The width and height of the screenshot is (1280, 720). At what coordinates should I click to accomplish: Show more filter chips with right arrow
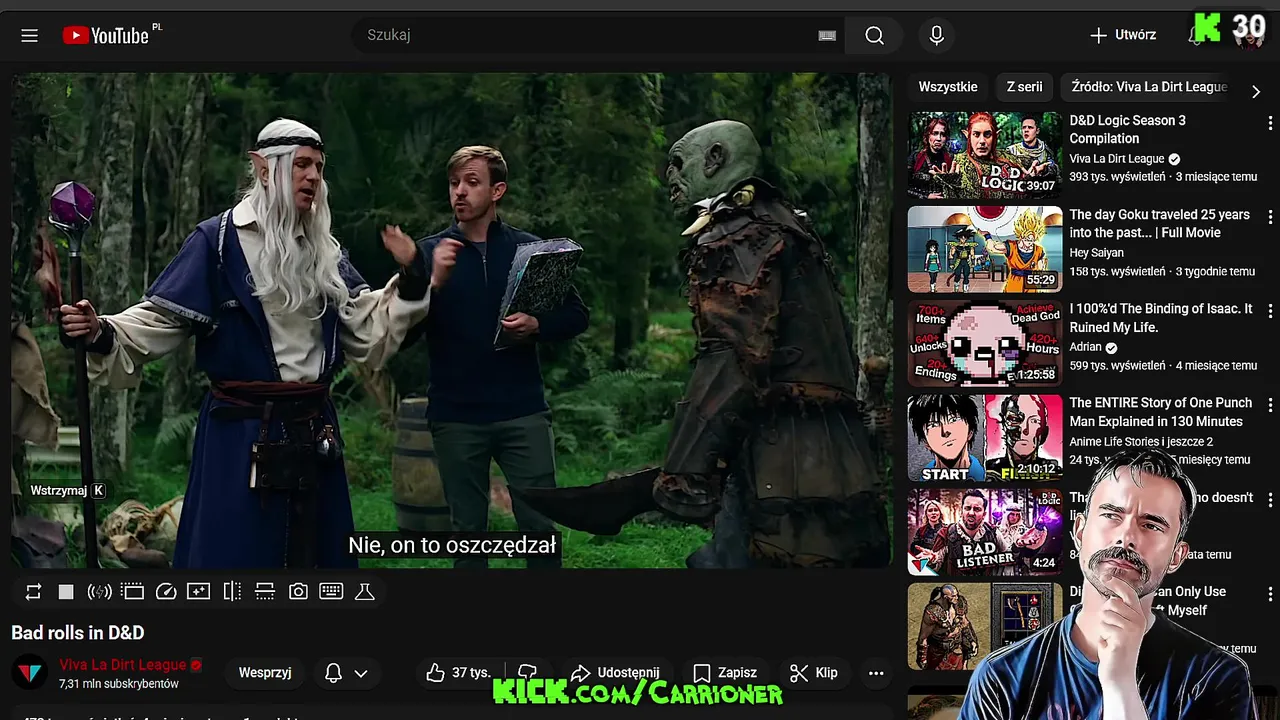tap(1256, 91)
